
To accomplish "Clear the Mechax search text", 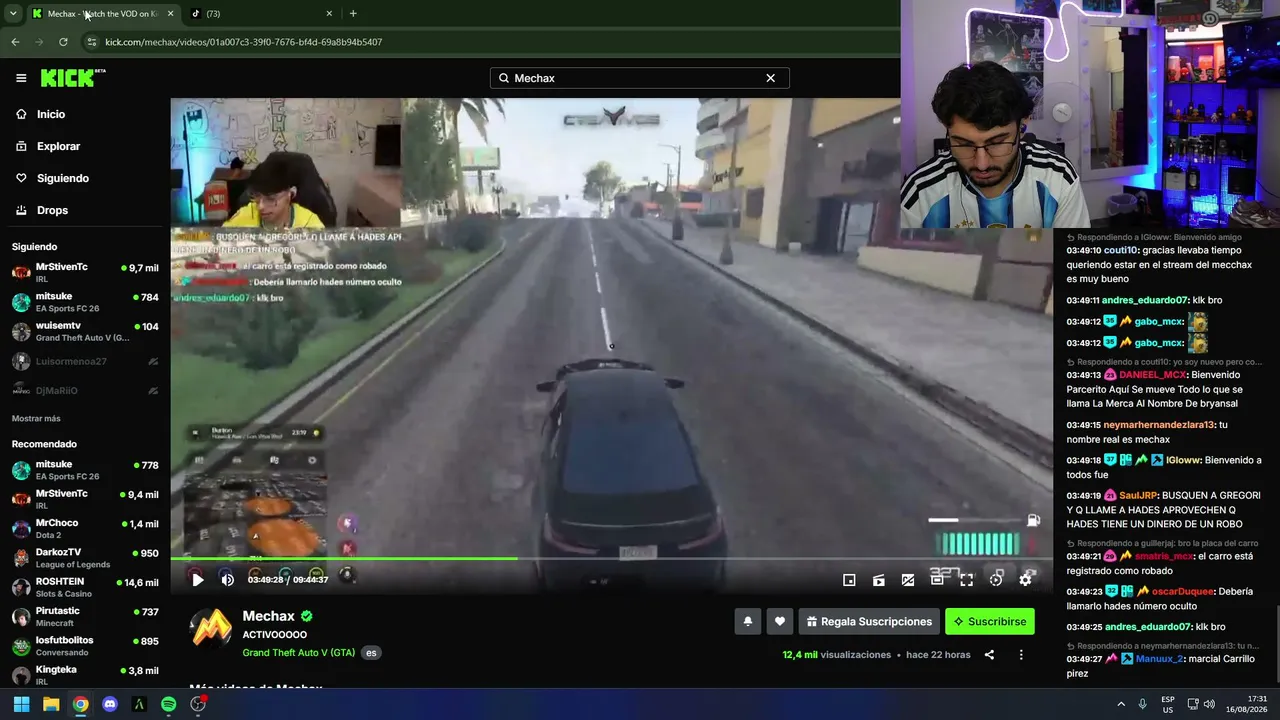I will [x=770, y=78].
